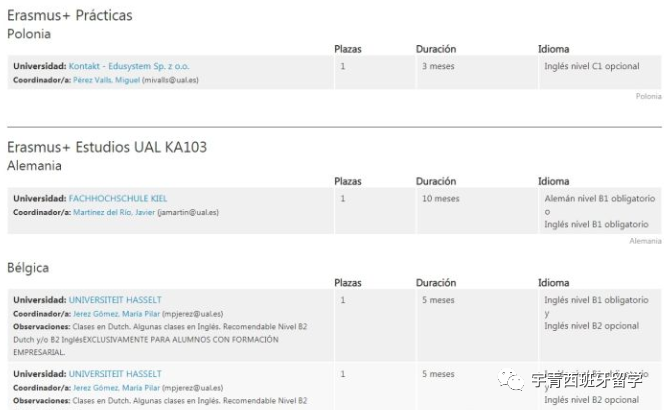The width and height of the screenshot is (664, 410).
Task: Click the jamartin@ual.es email address
Action: [x=190, y=212]
